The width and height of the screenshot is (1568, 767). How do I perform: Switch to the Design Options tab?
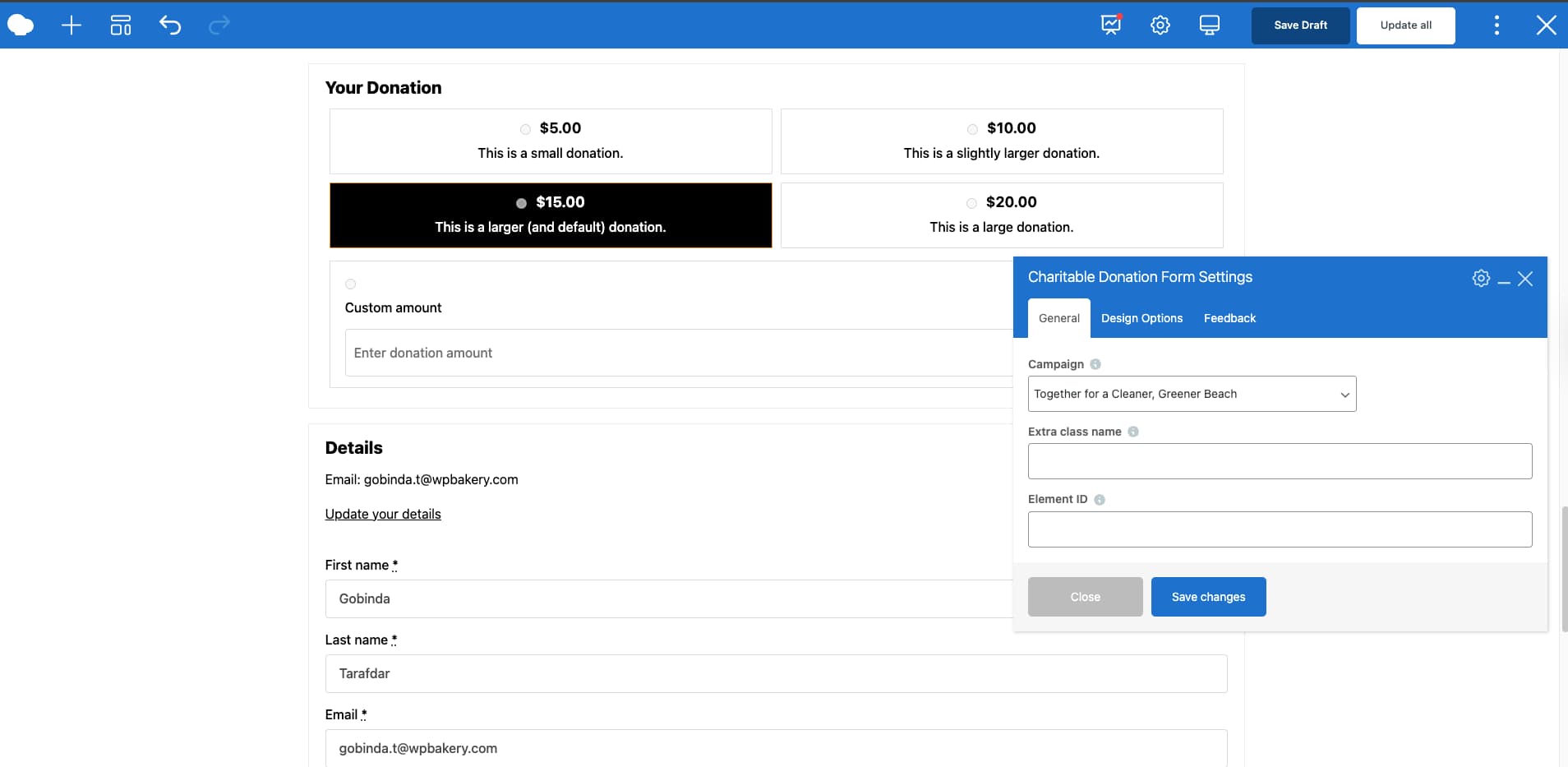pos(1142,318)
